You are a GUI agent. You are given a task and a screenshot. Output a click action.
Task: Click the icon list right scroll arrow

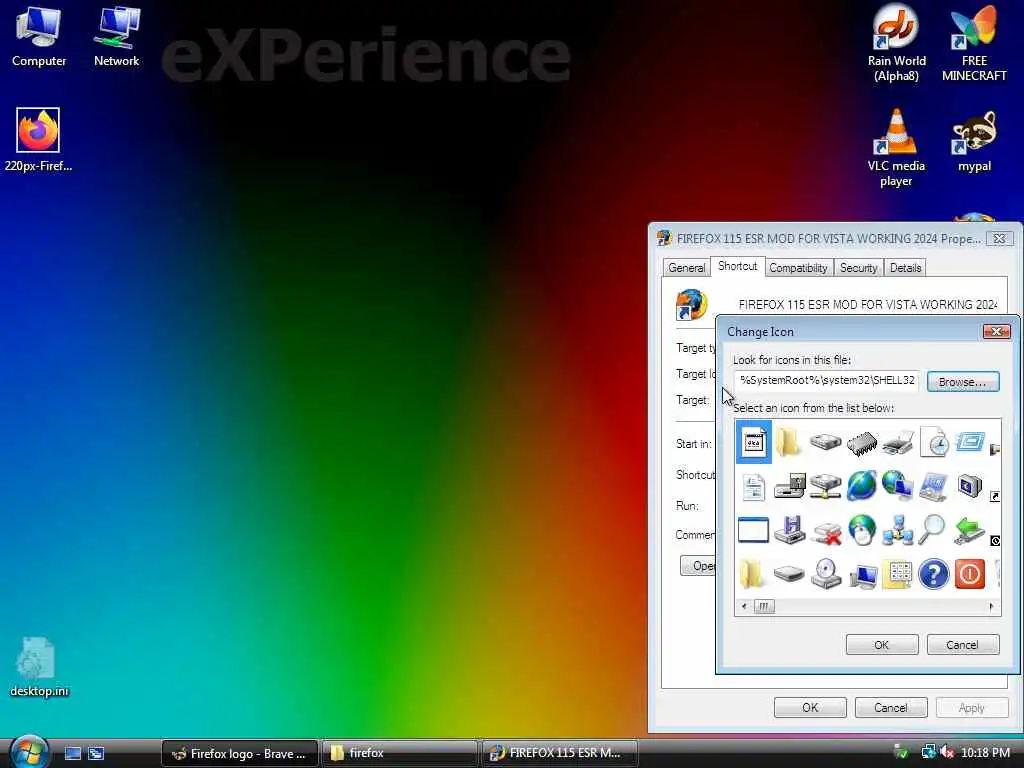pos(991,607)
